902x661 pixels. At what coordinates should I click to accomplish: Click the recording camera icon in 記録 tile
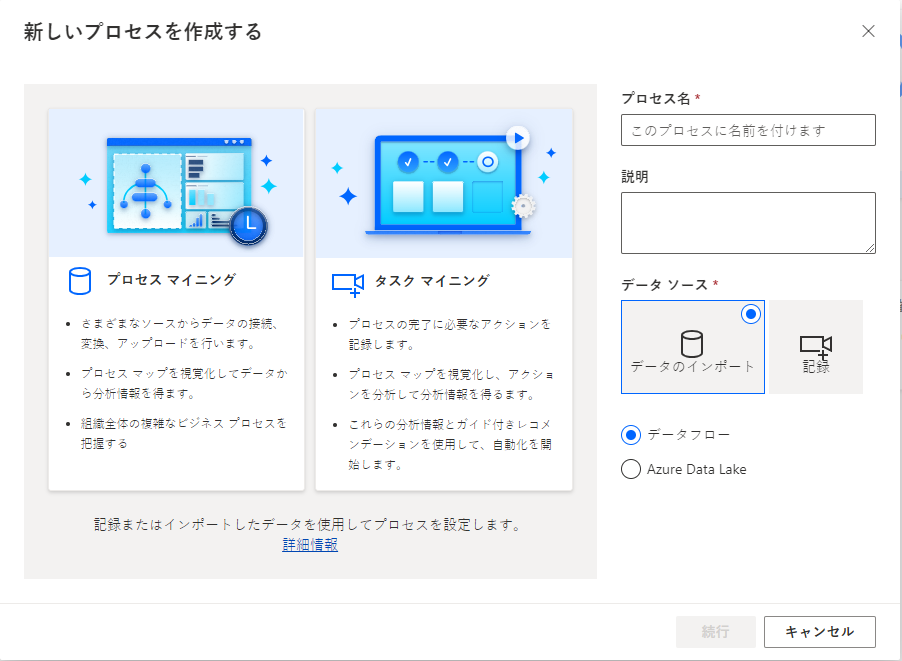coord(816,347)
